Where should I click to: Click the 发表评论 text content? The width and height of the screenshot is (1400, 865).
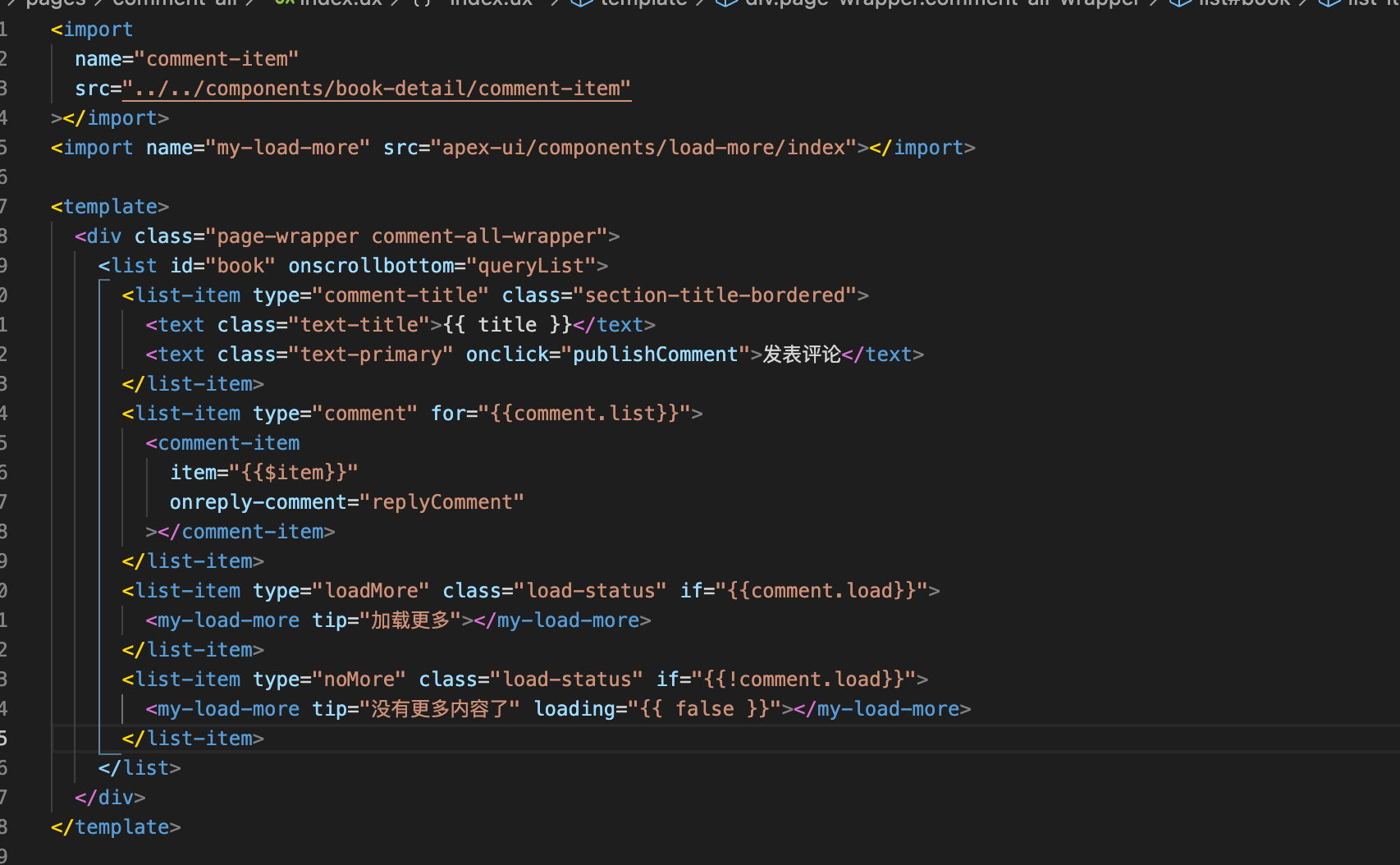pyautogui.click(x=802, y=355)
